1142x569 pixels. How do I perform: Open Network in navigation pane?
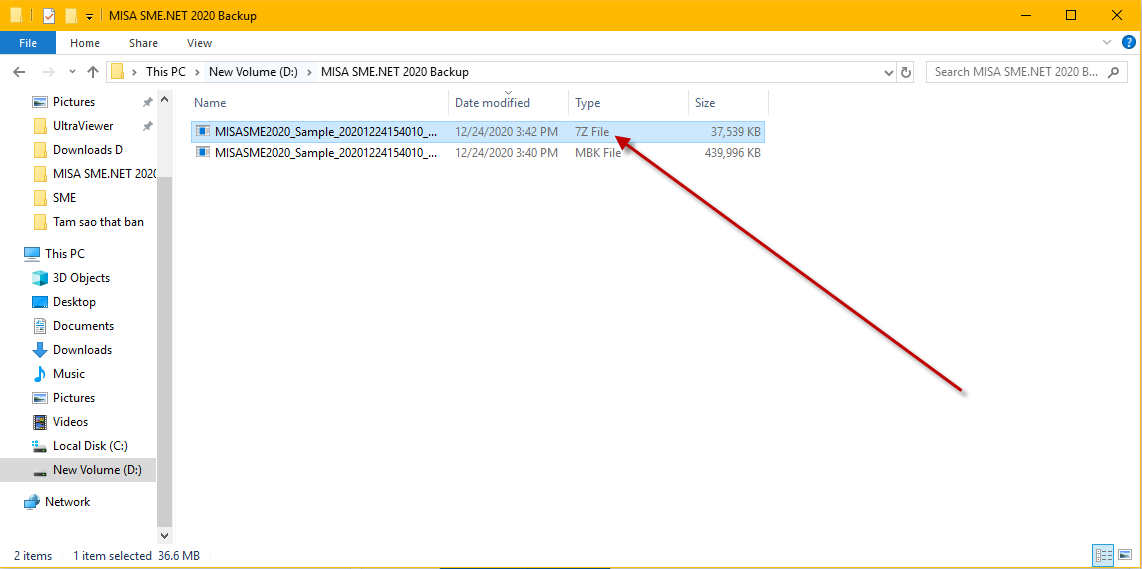[x=67, y=503]
